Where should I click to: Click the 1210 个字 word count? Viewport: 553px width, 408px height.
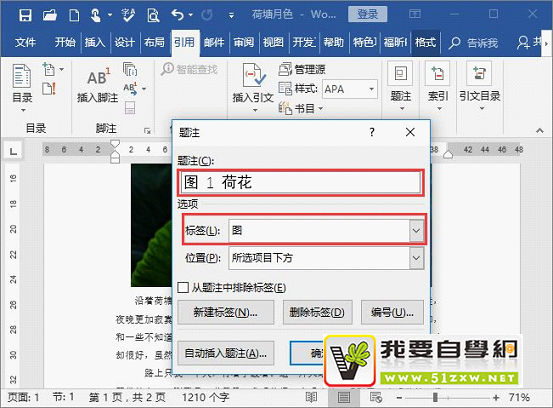point(206,397)
